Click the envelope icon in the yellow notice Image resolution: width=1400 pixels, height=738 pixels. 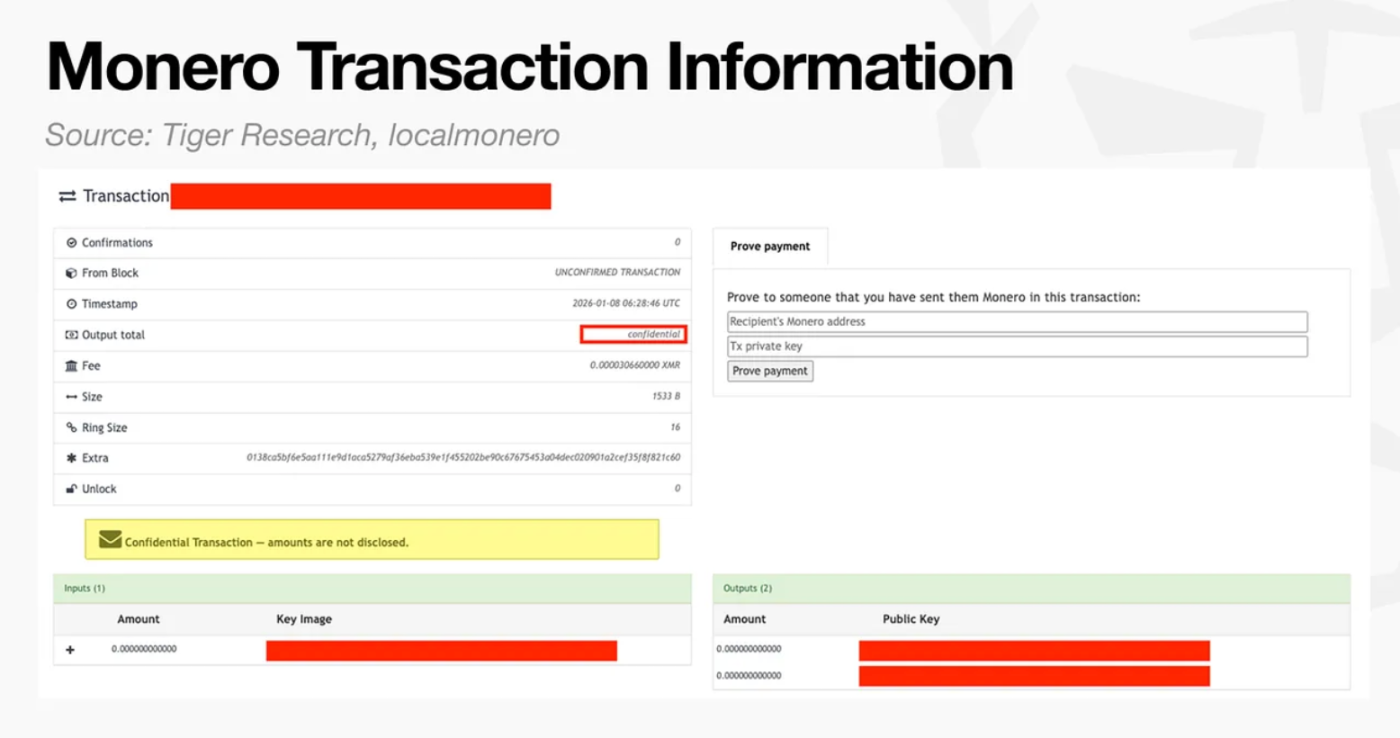pos(110,540)
